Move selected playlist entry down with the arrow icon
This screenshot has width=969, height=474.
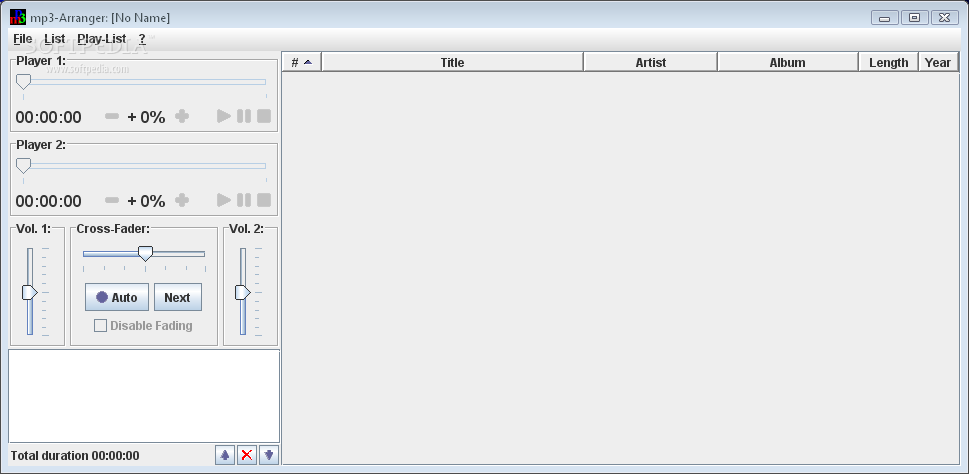tap(269, 455)
